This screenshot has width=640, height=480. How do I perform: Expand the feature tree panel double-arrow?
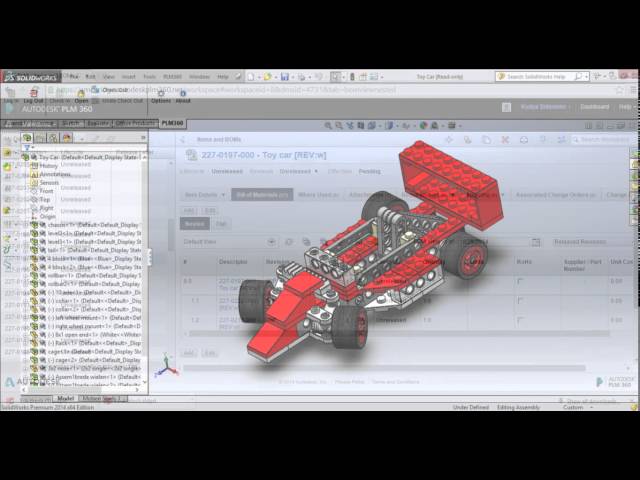[143, 138]
